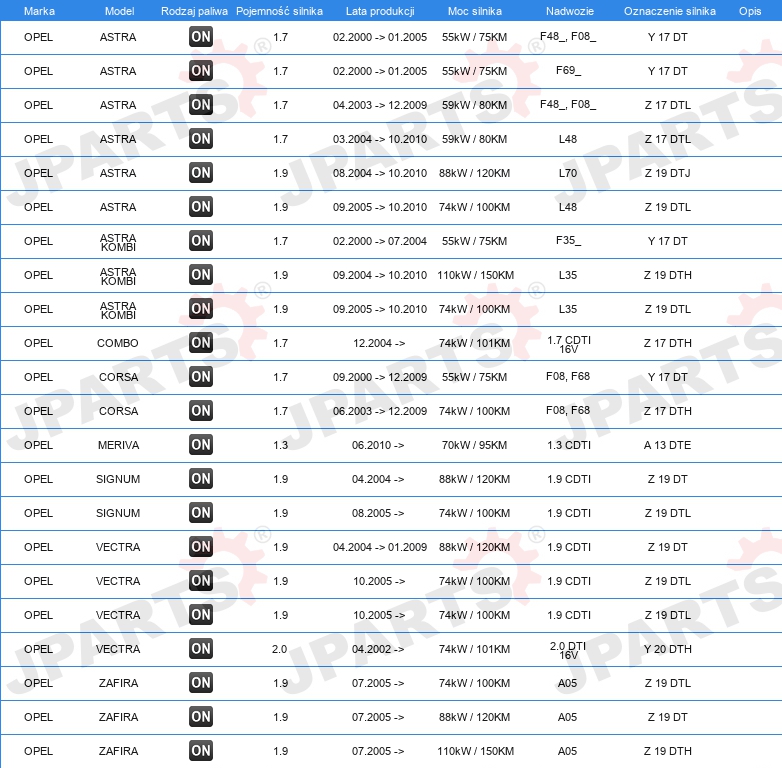Click ON icon in SIGNUM Z 19 DTL row
This screenshot has width=782, height=768.
(x=201, y=513)
